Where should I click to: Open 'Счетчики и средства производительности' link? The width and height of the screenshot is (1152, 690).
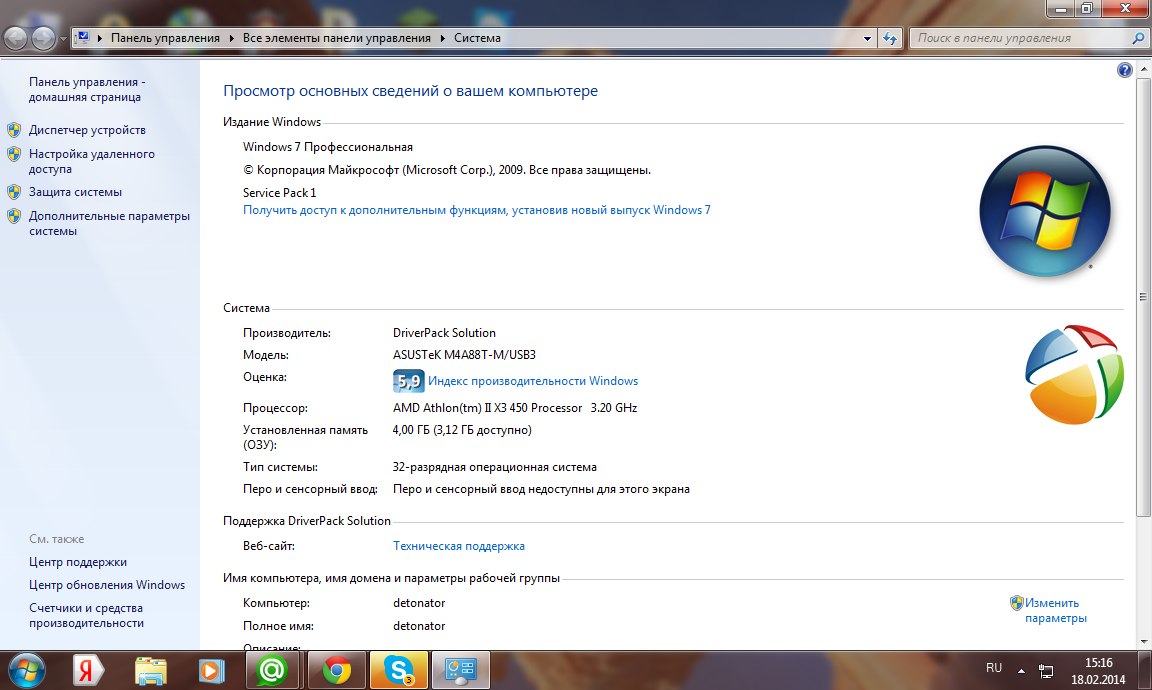click(x=87, y=616)
